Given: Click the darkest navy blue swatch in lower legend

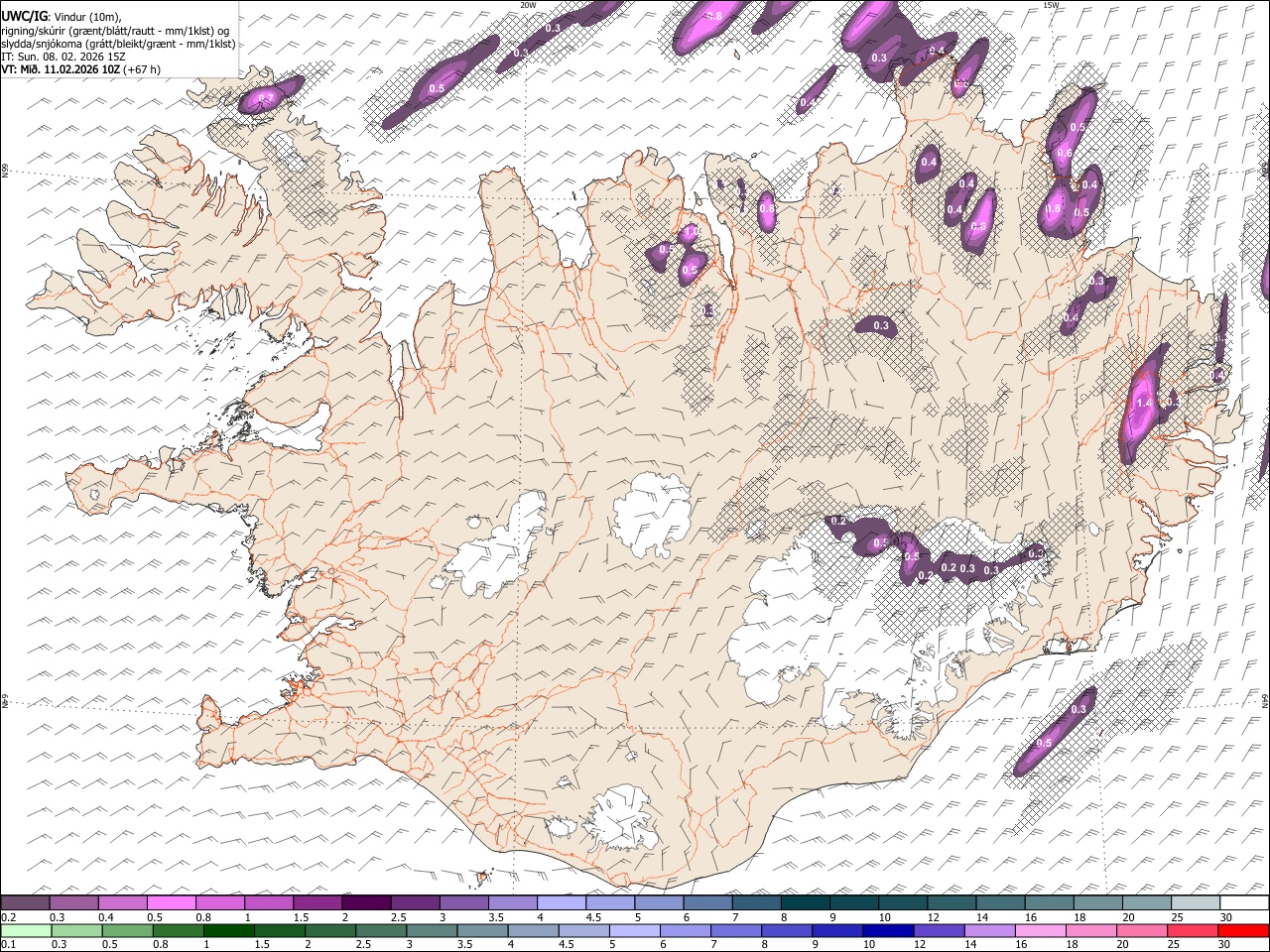Looking at the screenshot, I should 886,931.
